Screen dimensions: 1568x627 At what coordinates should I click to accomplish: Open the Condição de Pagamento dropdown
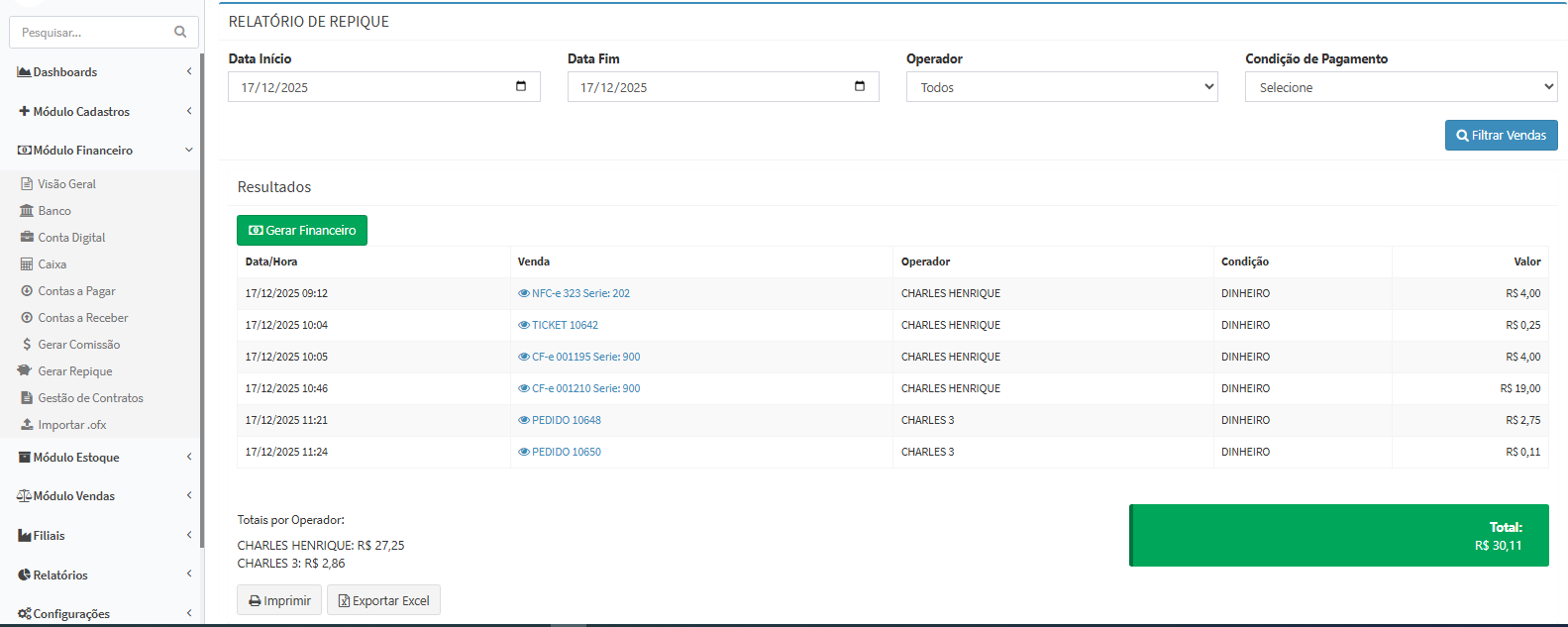1401,87
